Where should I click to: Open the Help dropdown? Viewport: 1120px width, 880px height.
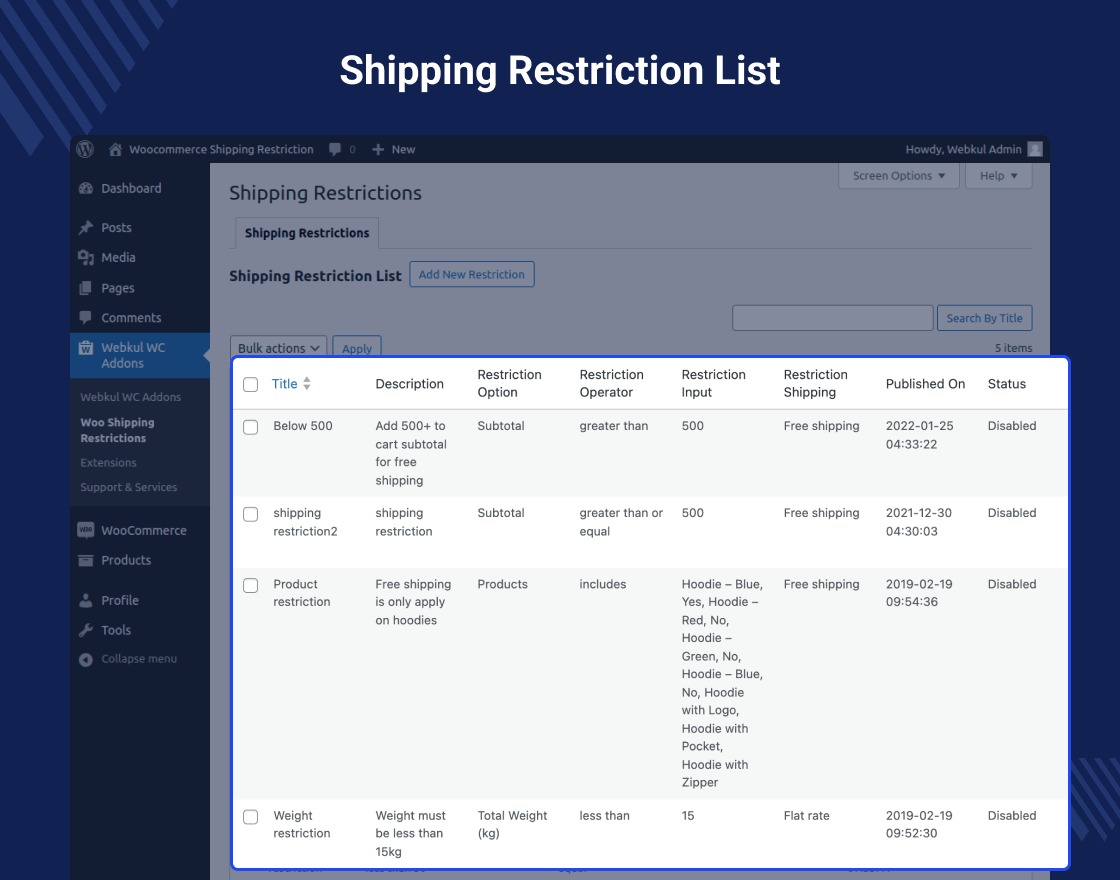[x=997, y=175]
